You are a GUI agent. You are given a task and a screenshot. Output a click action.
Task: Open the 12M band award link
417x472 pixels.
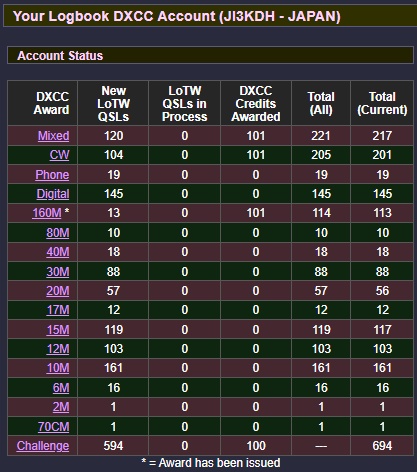coord(58,349)
